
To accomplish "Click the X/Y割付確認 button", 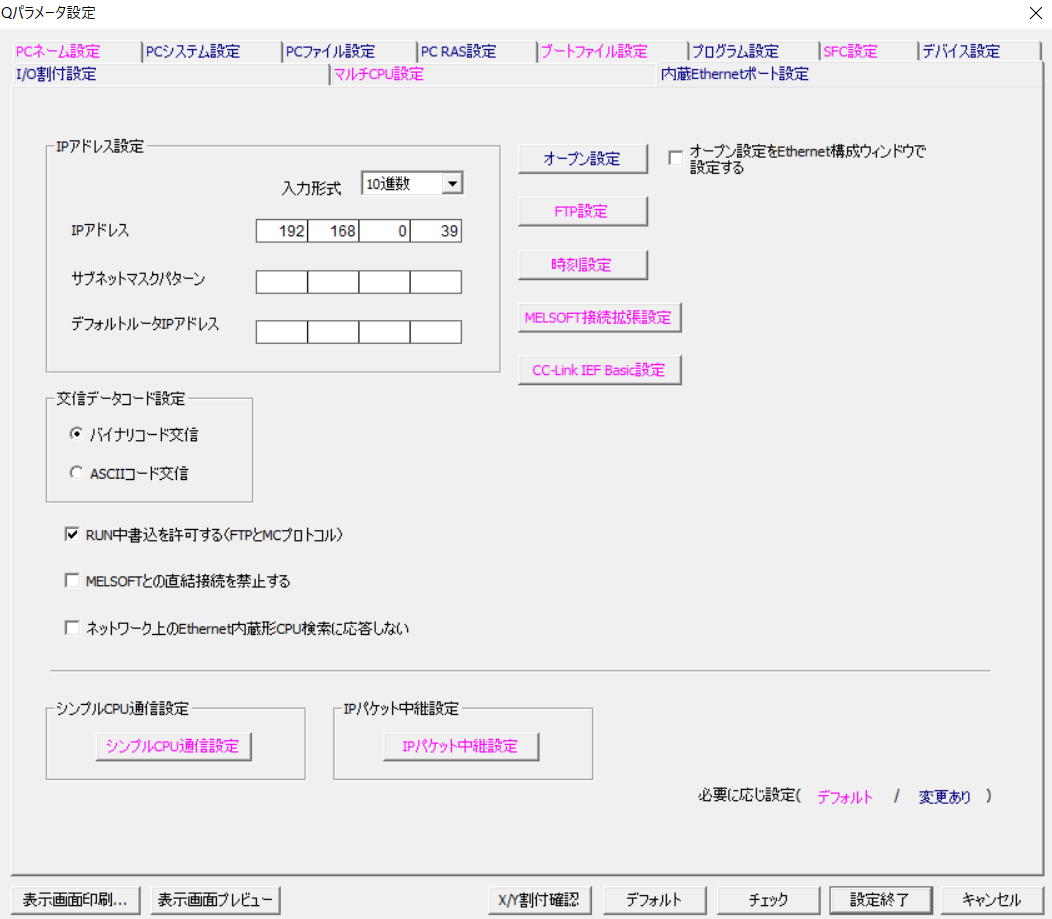I will click(539, 900).
